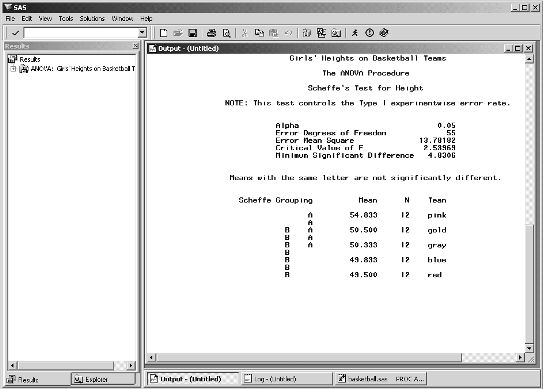Click the 'The ANOVA Procedure' heading
This screenshot has width=543, height=389.
pos(366,73)
